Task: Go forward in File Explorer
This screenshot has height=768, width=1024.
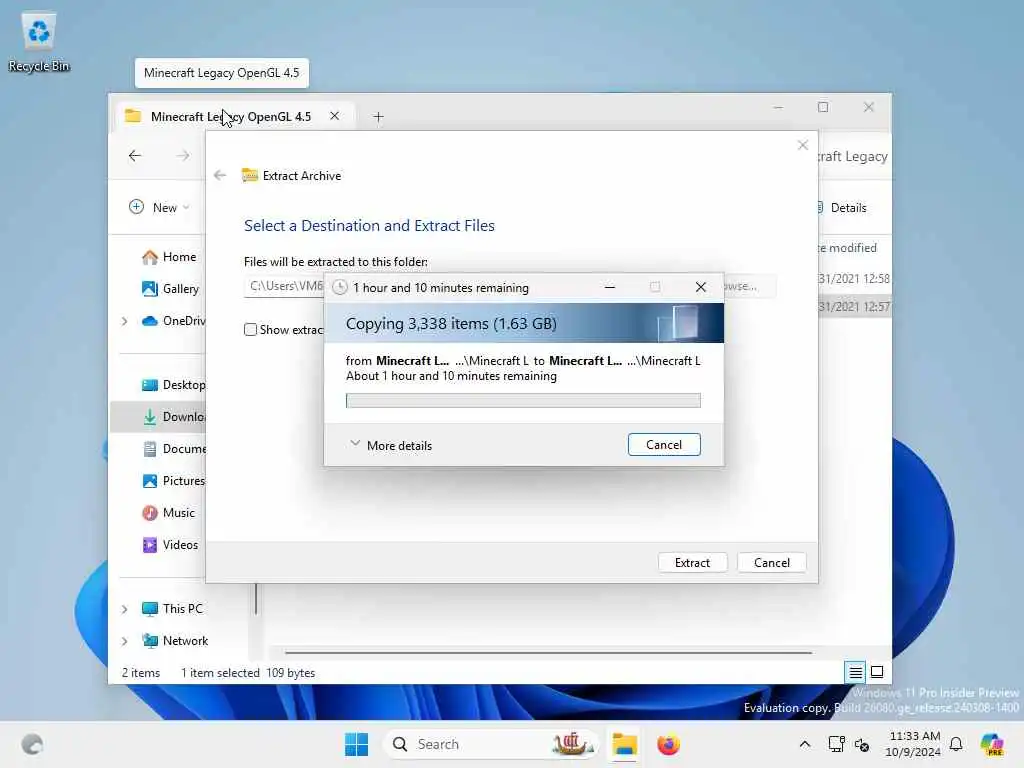Action: coord(183,155)
